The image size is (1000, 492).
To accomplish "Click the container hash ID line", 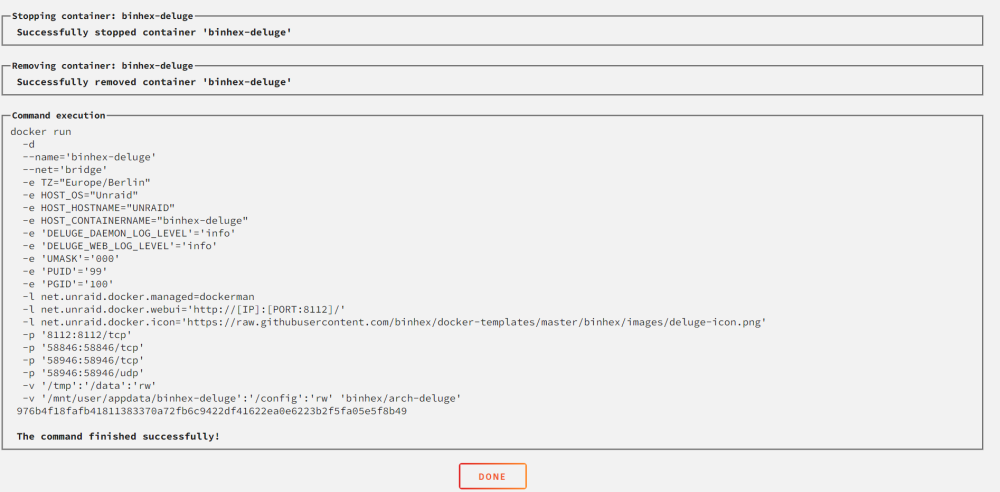I will (212, 412).
